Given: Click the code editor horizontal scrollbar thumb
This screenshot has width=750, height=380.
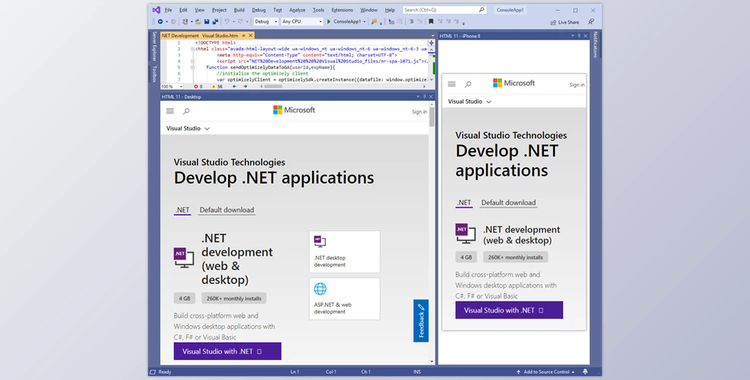Looking at the screenshot, I should (x=273, y=87).
